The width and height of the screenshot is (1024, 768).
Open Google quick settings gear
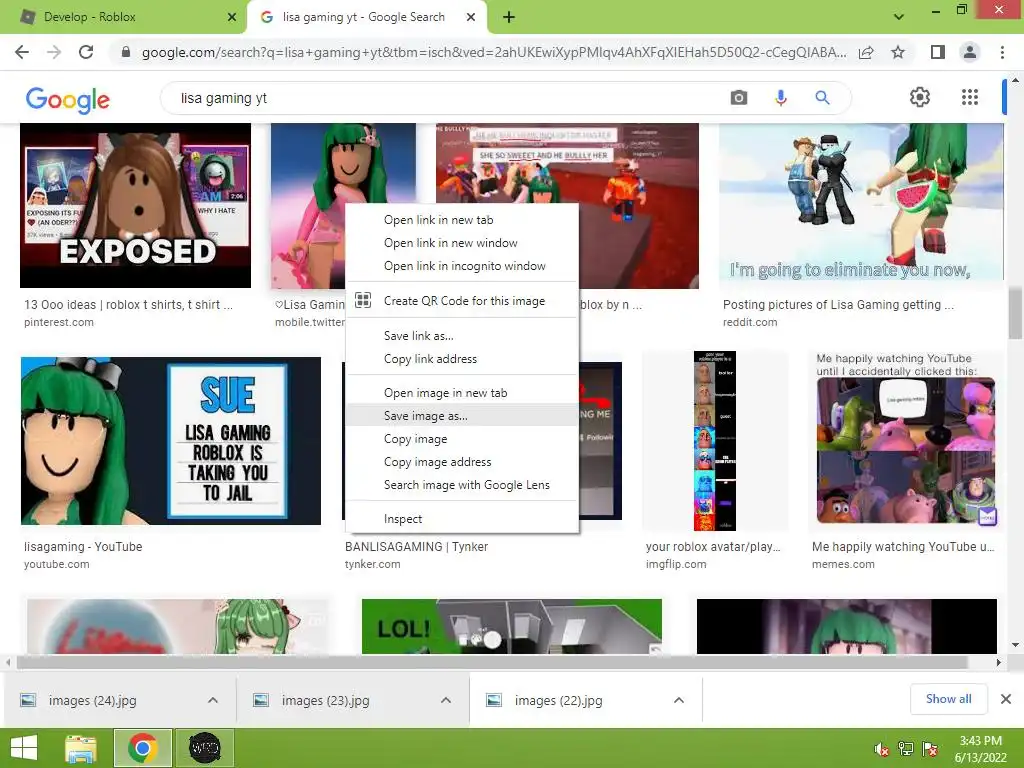(x=920, y=97)
